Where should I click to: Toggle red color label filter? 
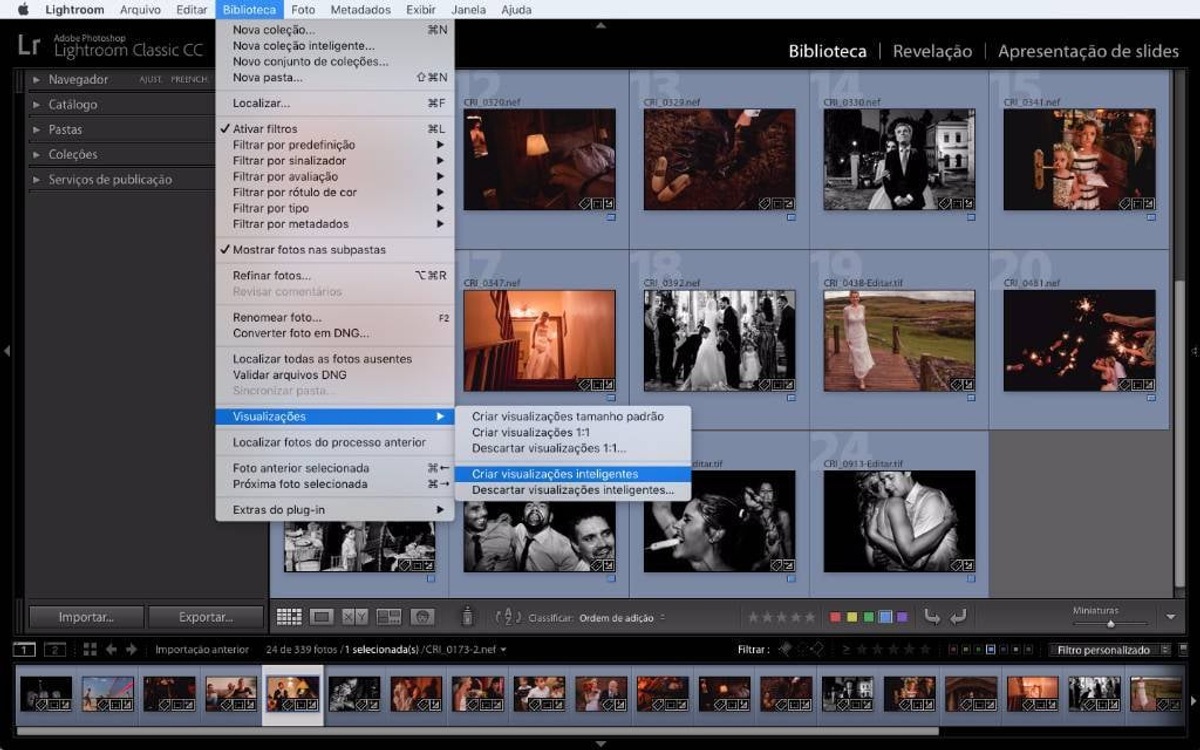953,650
